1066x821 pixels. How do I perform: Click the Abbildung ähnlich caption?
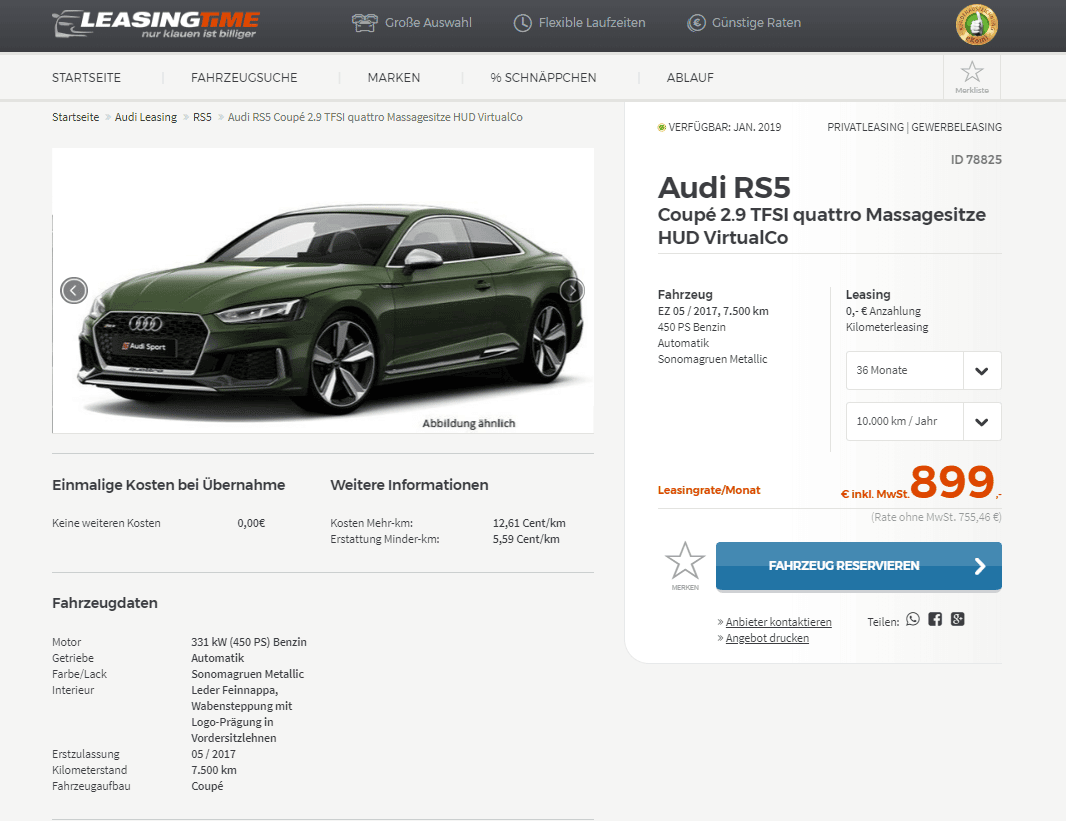click(x=468, y=423)
